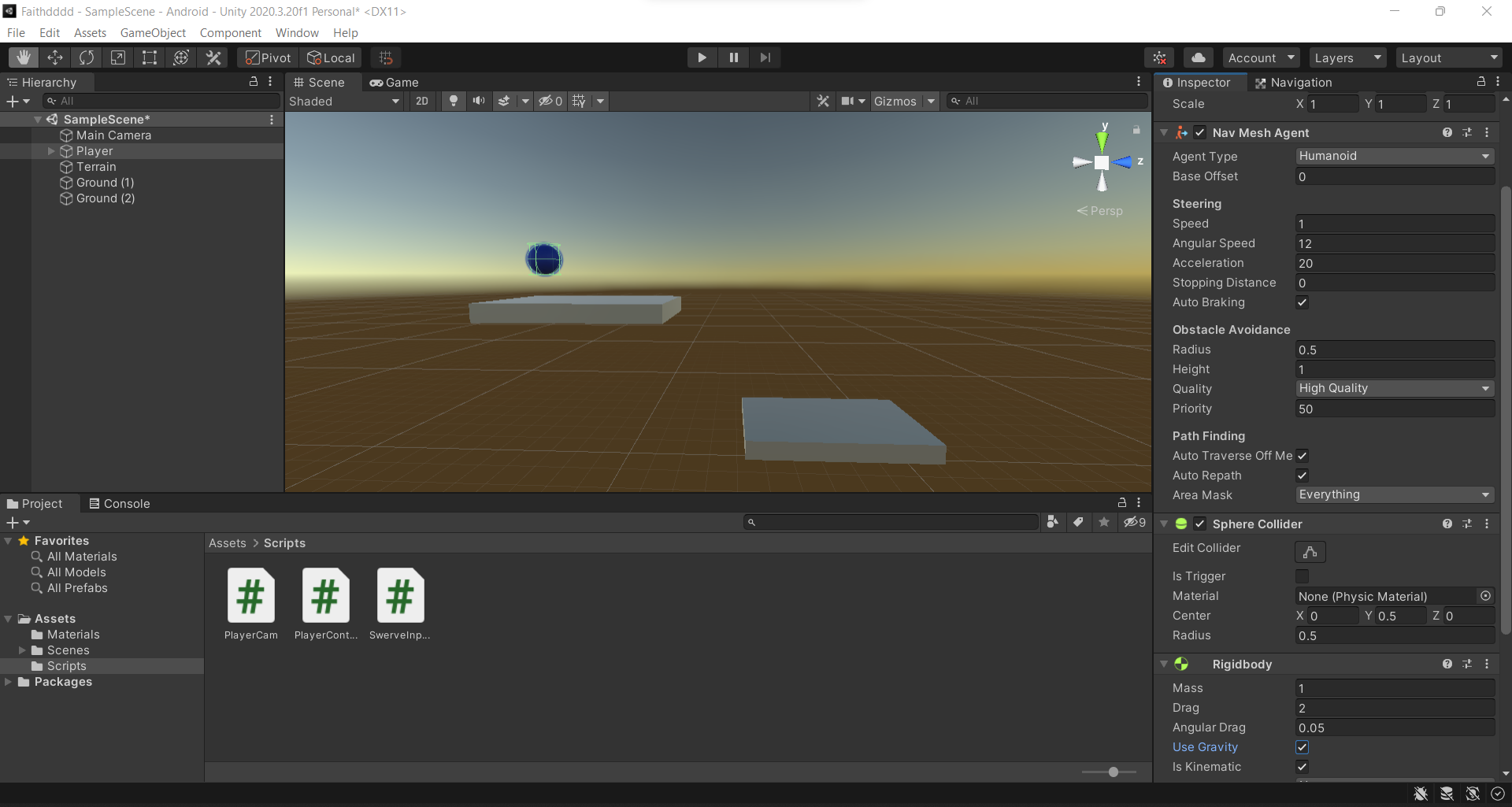Select the Hand tool in toolbar

tap(24, 57)
